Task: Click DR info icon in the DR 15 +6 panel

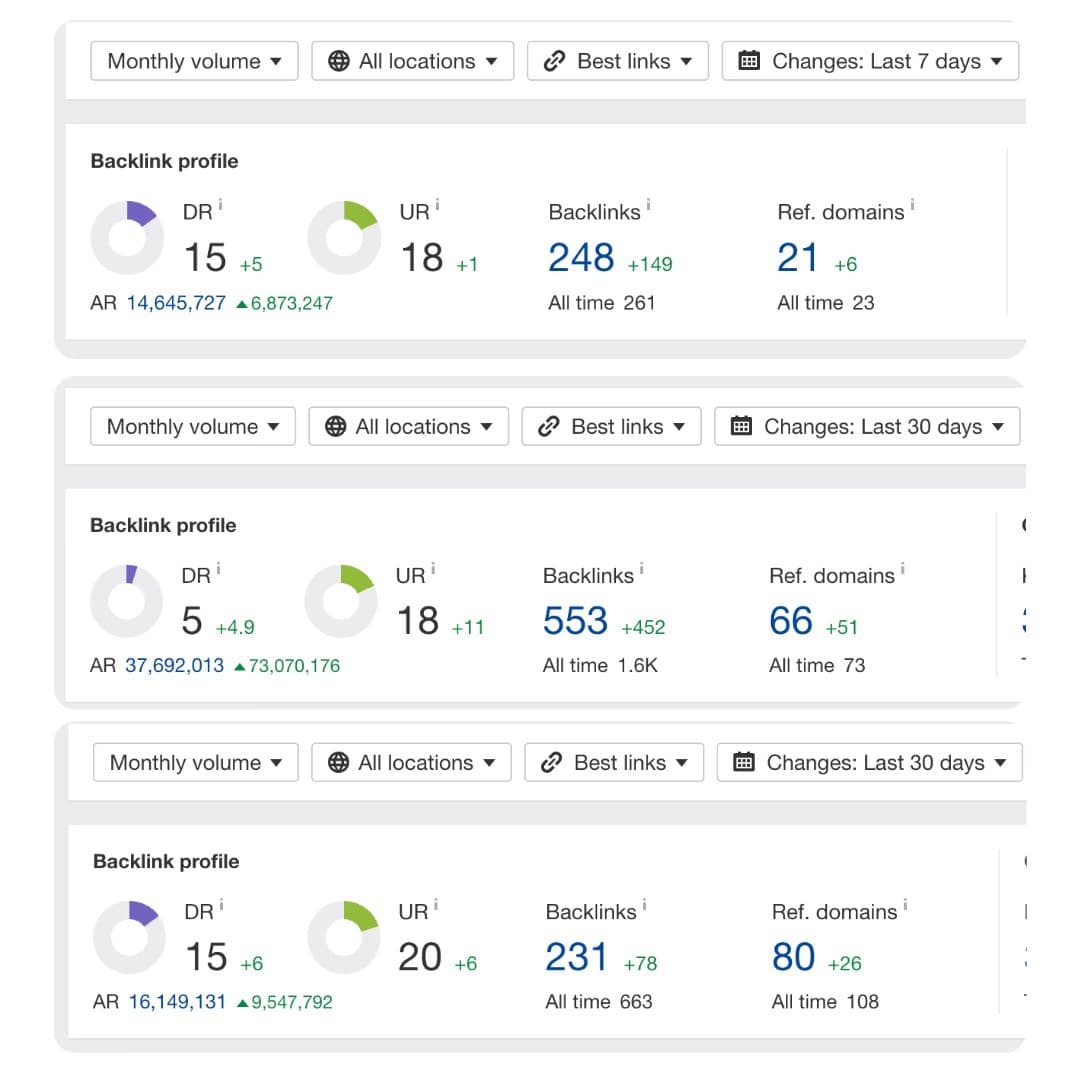Action: [221, 904]
